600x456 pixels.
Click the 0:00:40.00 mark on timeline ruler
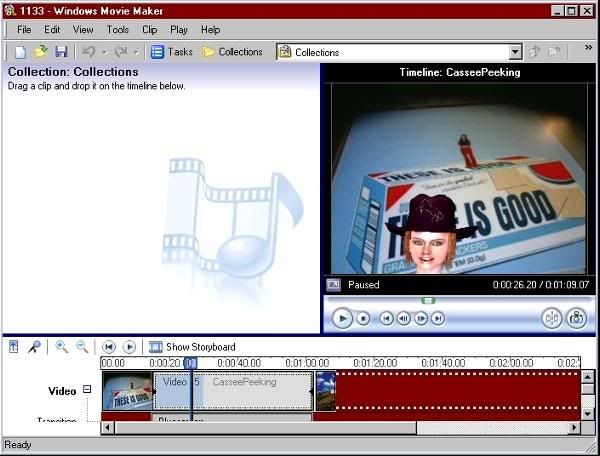(x=239, y=363)
